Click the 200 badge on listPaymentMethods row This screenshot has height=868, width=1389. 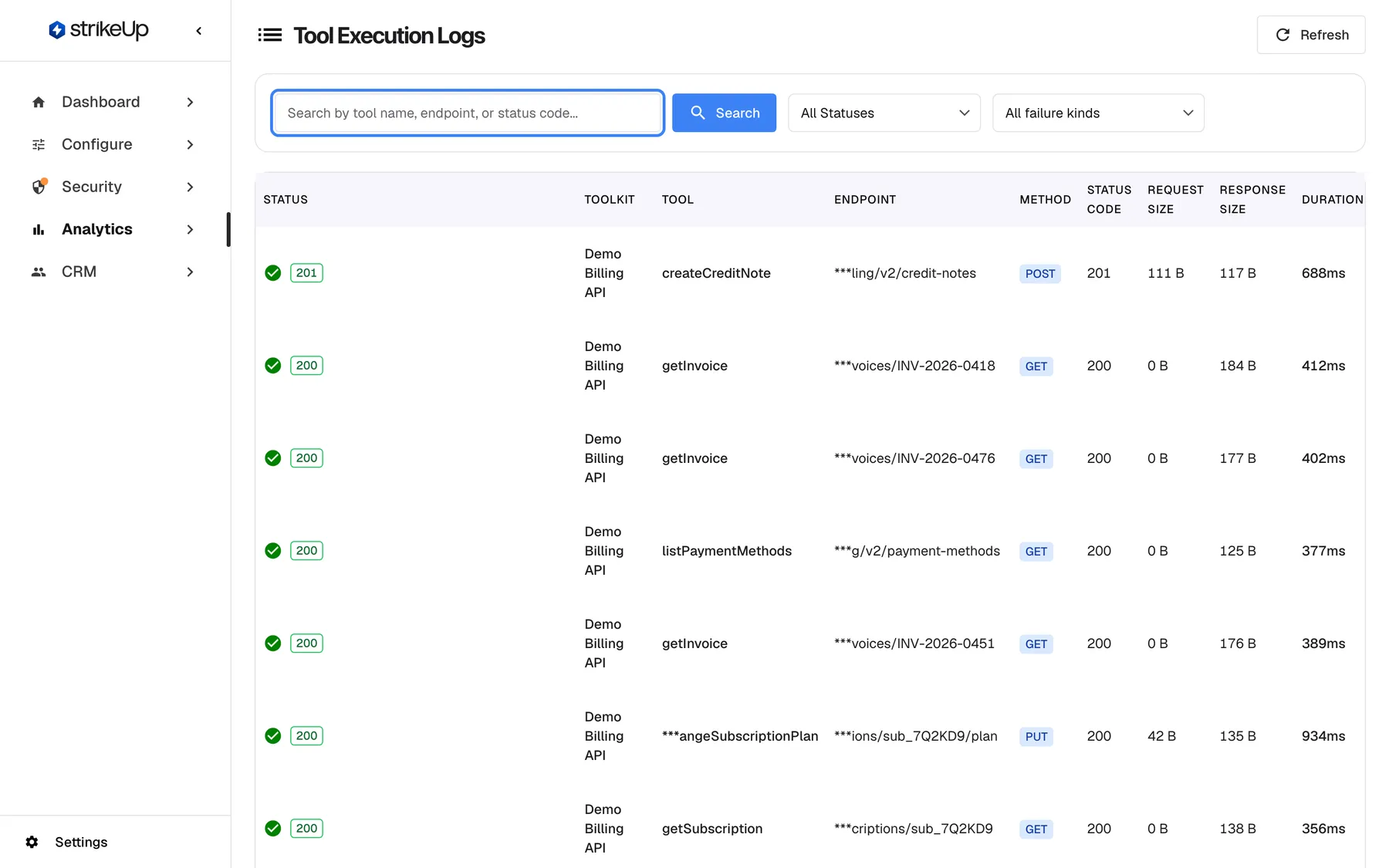click(x=306, y=551)
